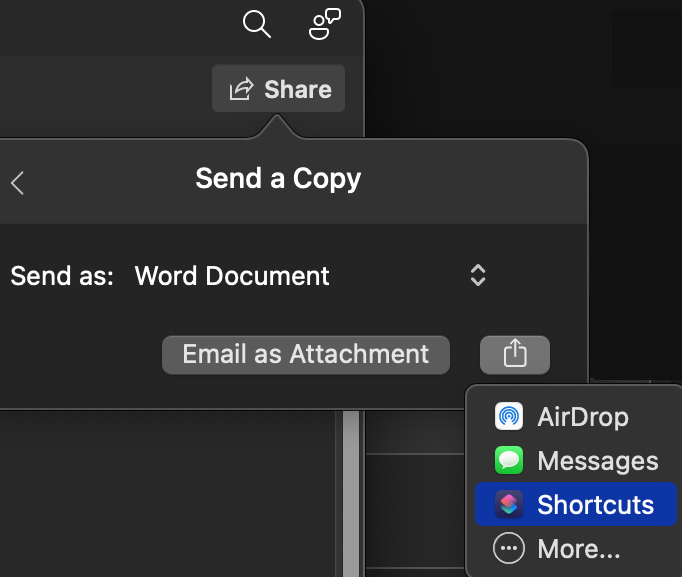
Task: Select Shortcuts in the share menu
Action: tap(575, 504)
